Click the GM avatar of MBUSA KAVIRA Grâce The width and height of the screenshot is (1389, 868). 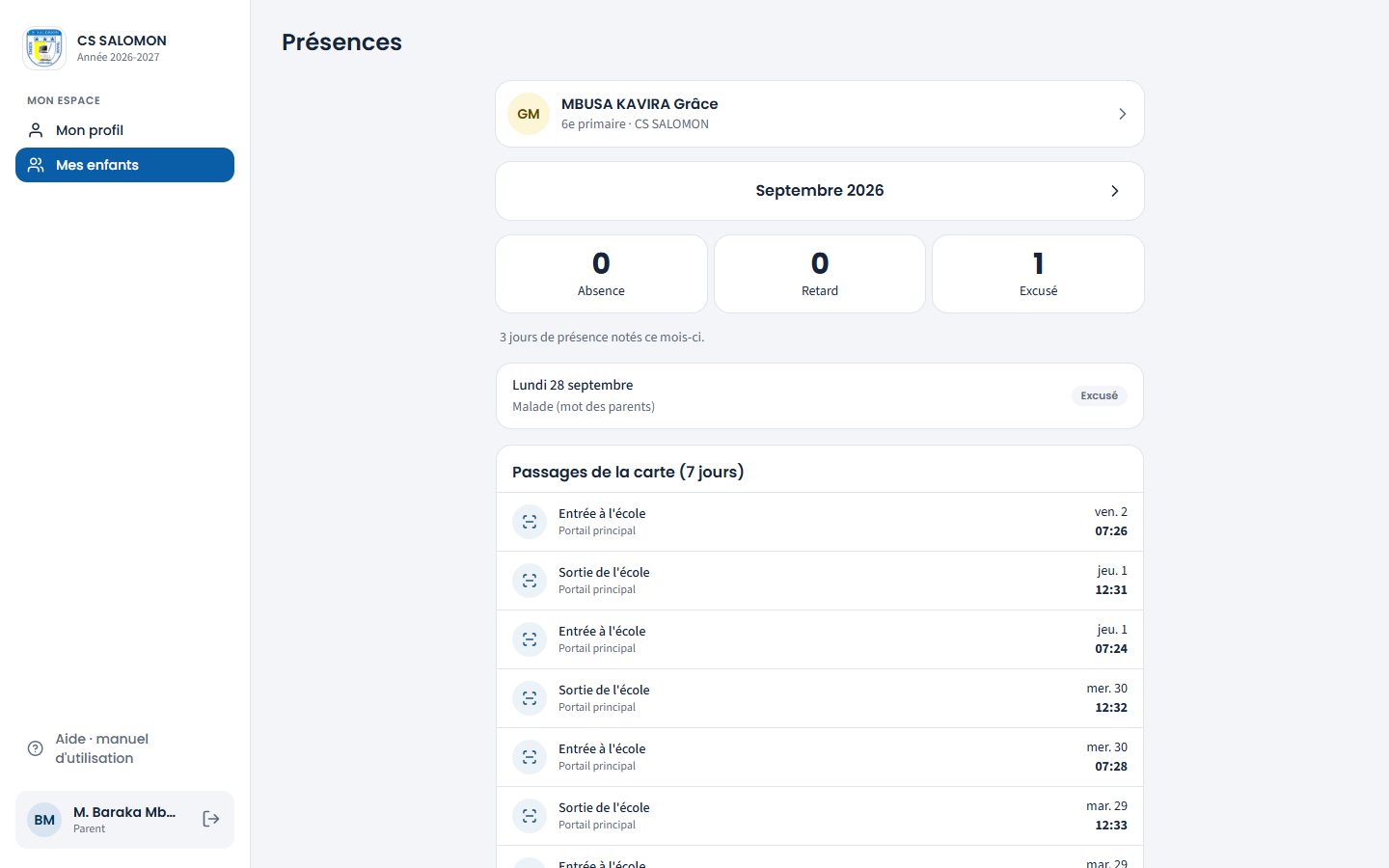click(x=529, y=114)
